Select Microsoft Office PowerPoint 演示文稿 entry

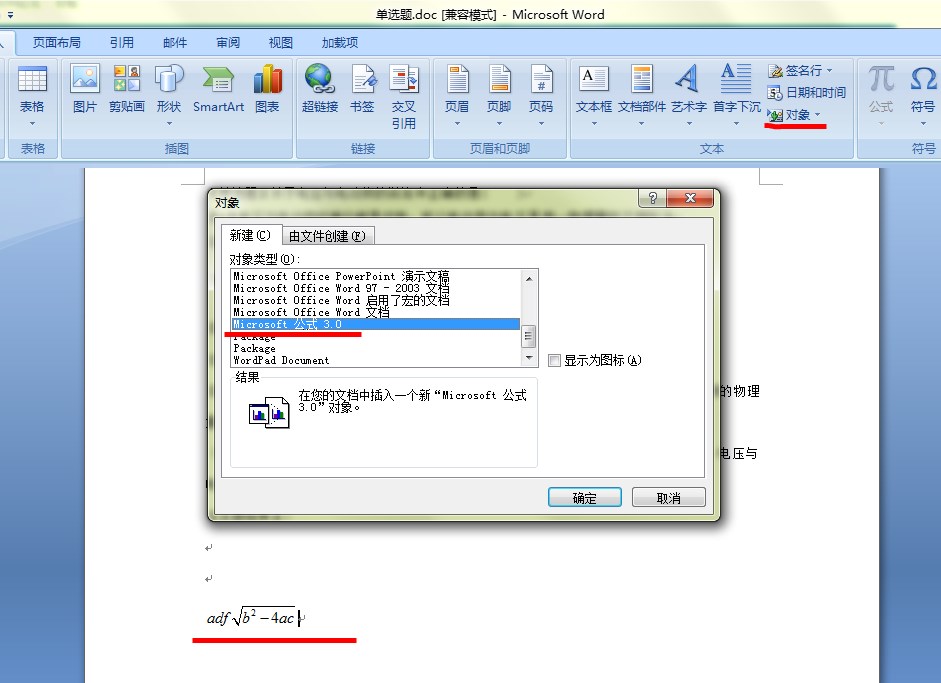click(376, 276)
